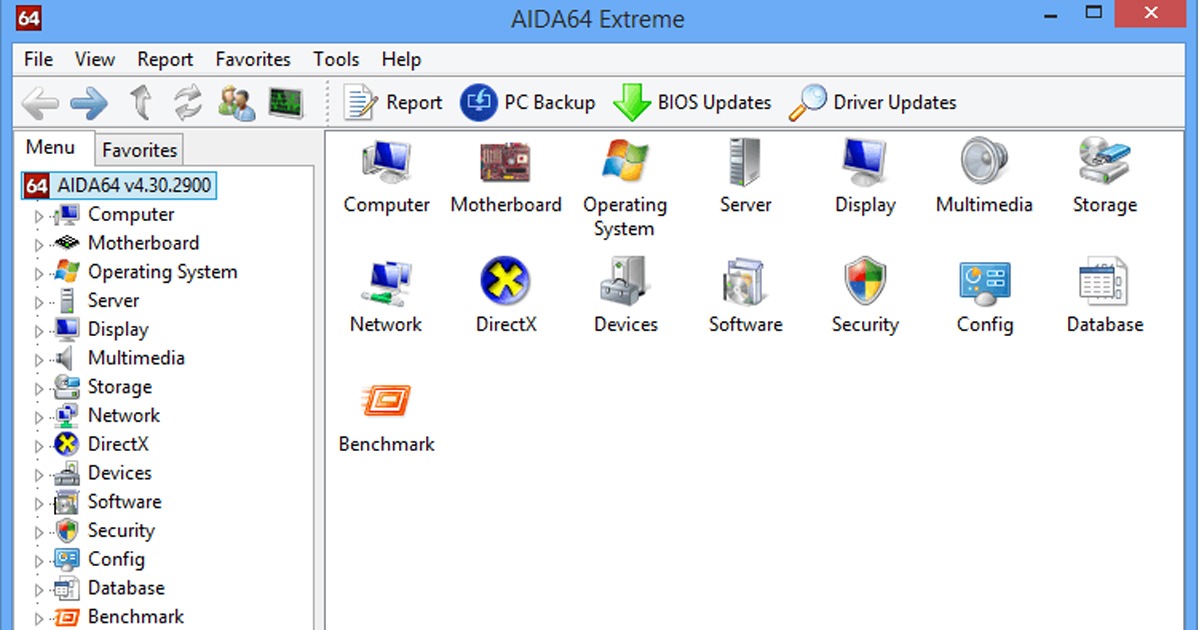
Task: Open the Tools menu
Action: [336, 59]
